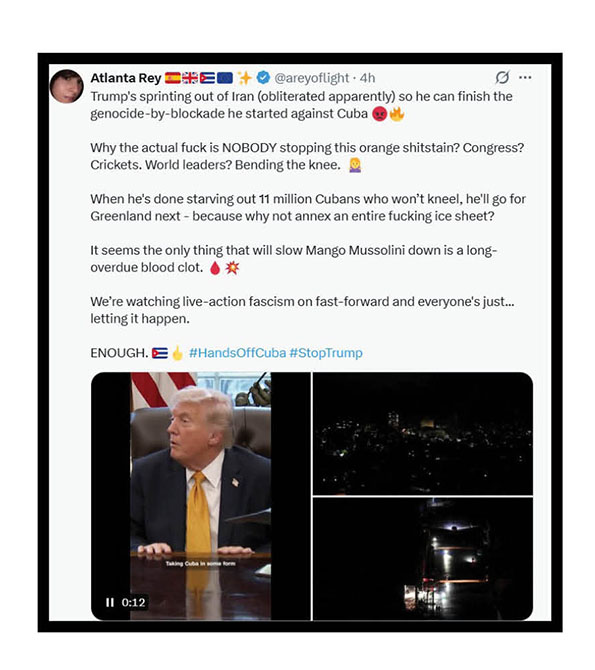Click the 4h post timestamp
This screenshot has height=670, width=595.
[368, 78]
